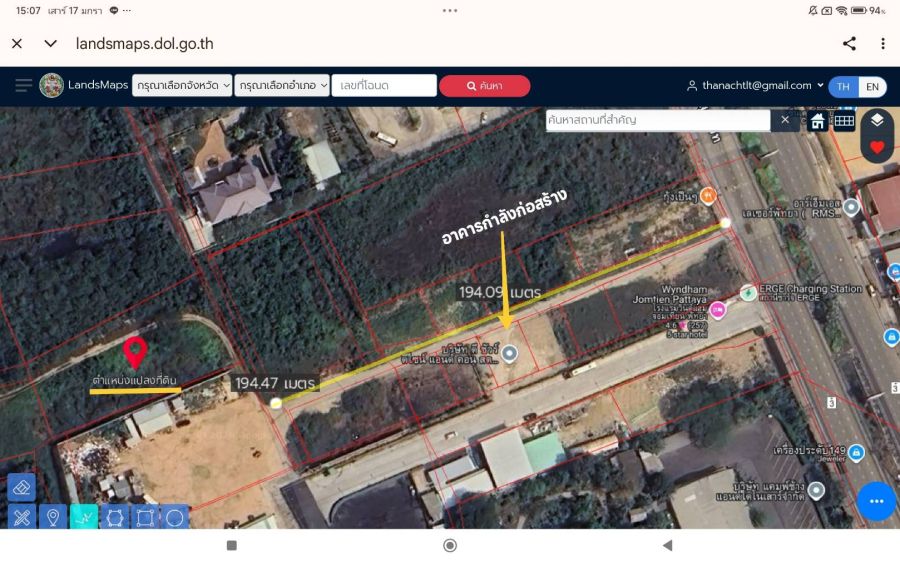Switch language to TH
The width and height of the screenshot is (900, 562).
843,86
